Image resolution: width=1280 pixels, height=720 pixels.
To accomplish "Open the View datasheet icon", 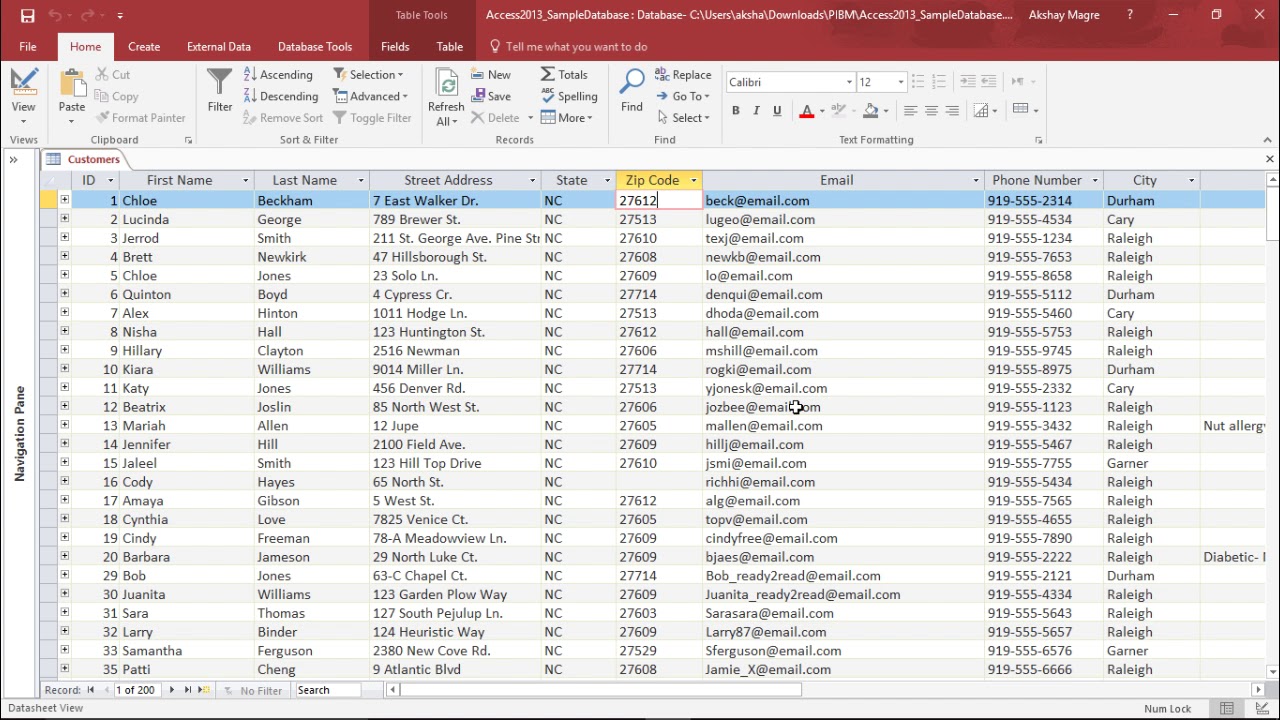I will click(23, 84).
